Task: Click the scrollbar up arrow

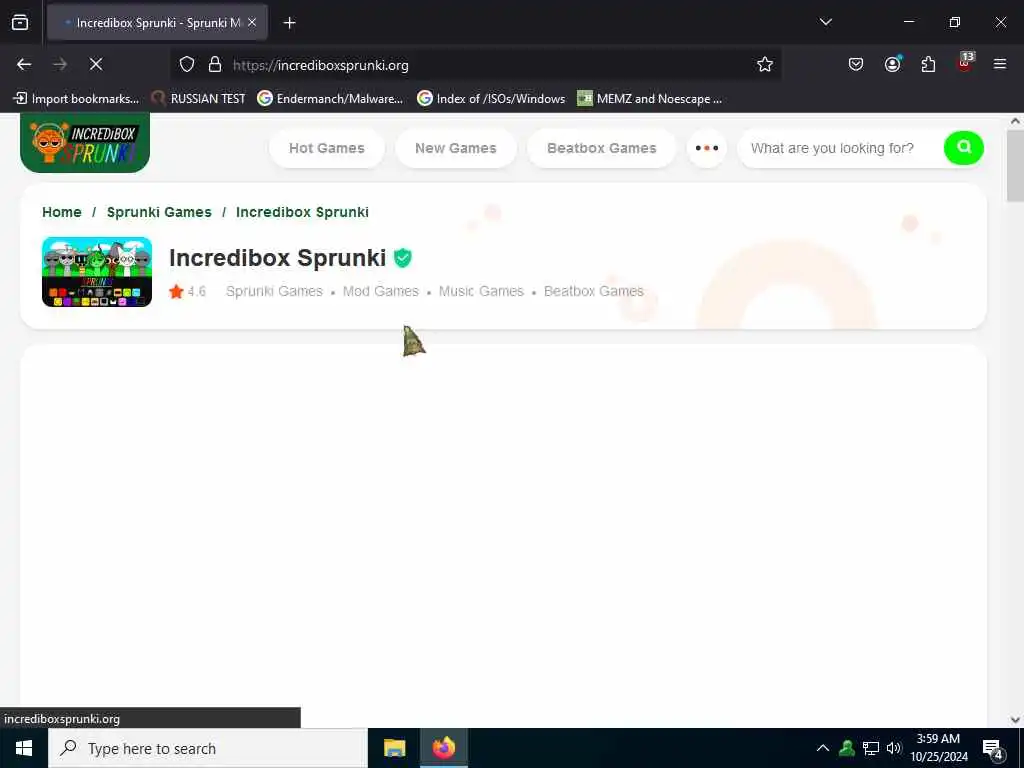Action: (x=1015, y=121)
